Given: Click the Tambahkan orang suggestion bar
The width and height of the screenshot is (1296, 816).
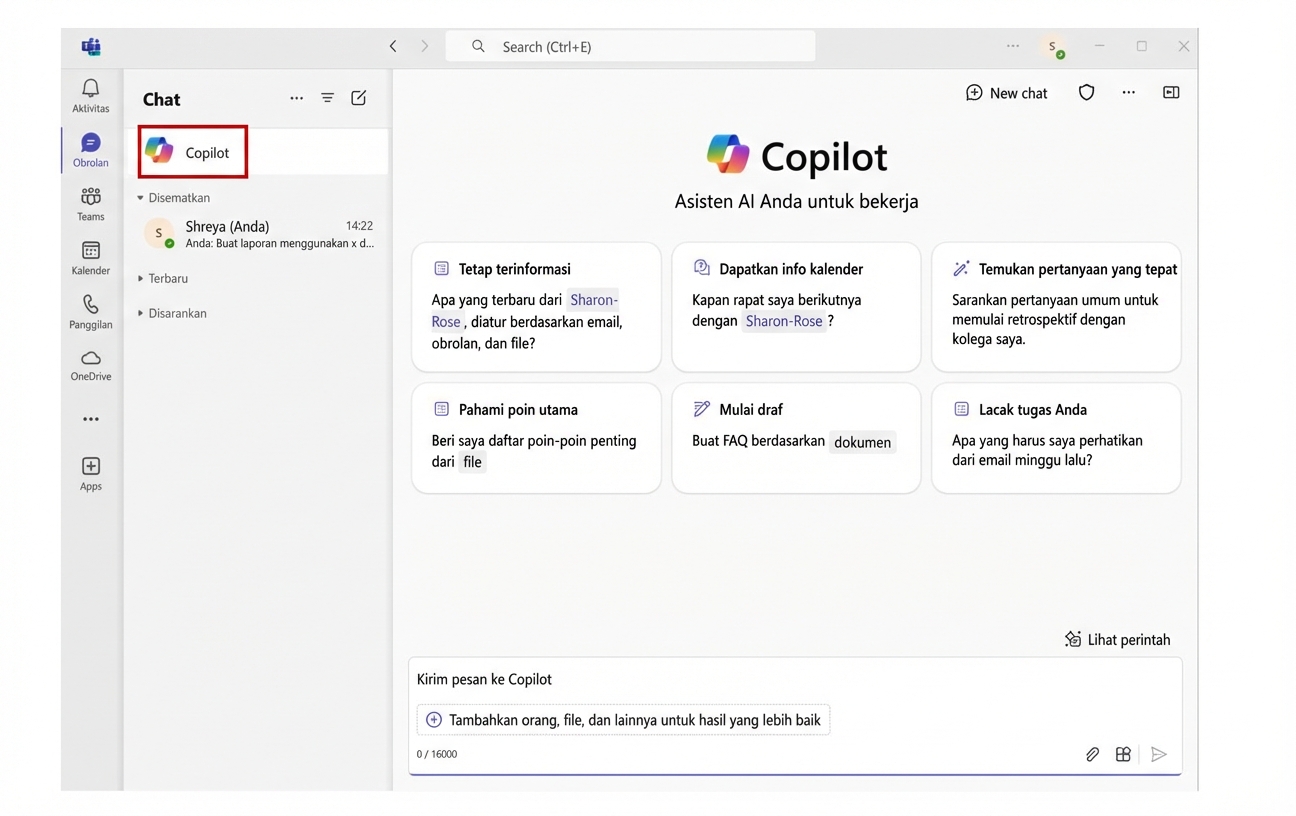Looking at the screenshot, I should pyautogui.click(x=623, y=719).
